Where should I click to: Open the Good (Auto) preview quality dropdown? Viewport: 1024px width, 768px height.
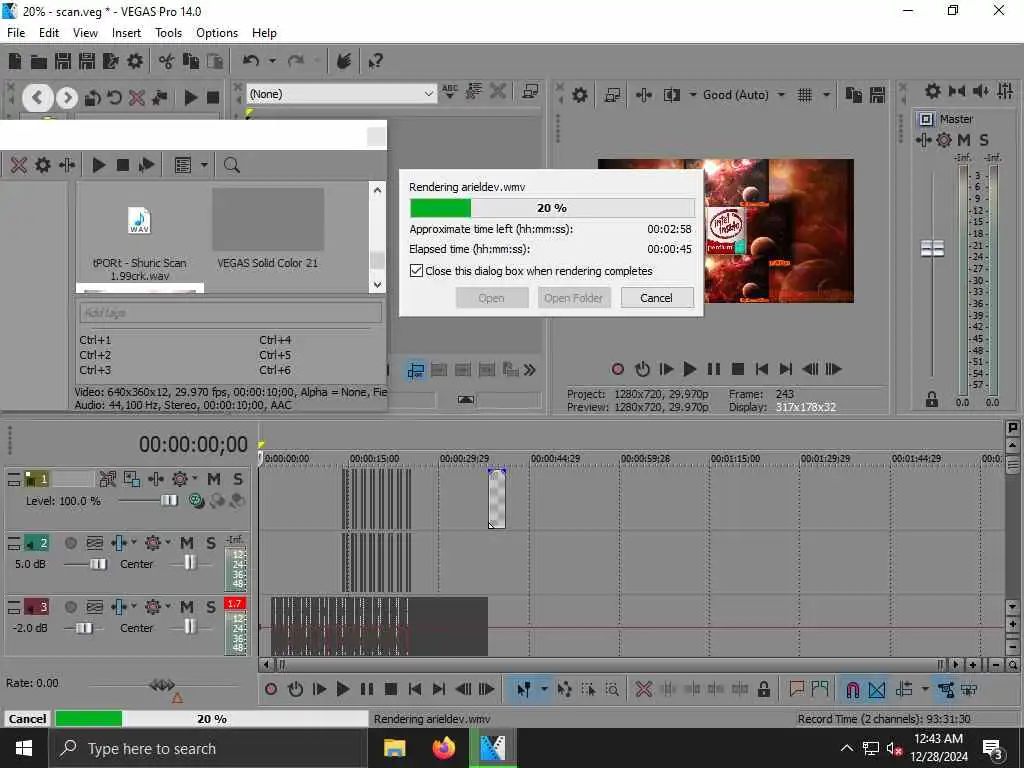(x=743, y=95)
